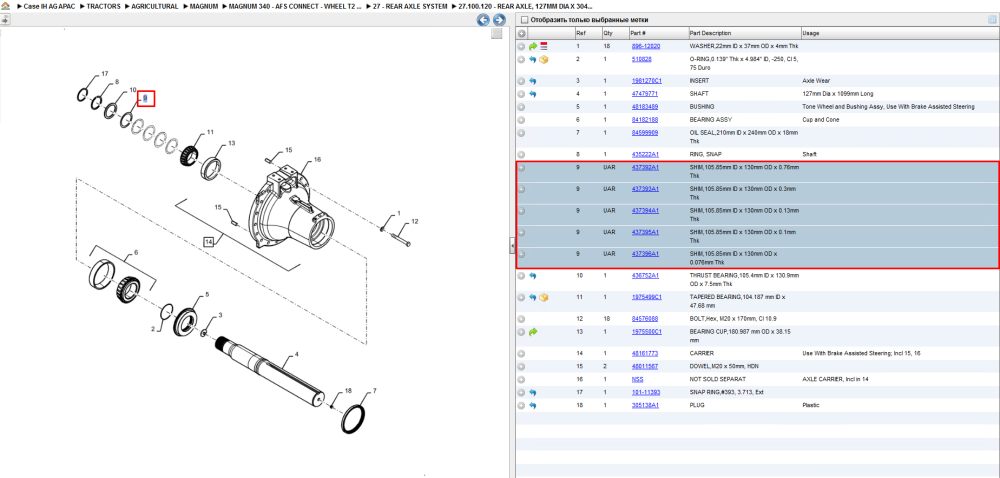Viewport: 1000px width, 478px height.
Task: Click the add-all plus icon in table header
Action: 522,33
